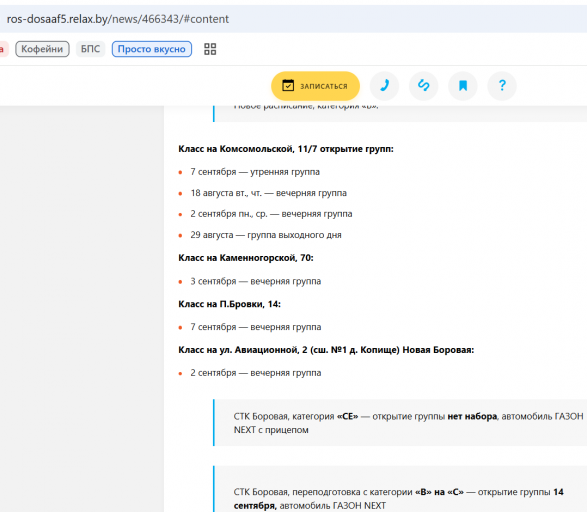The width and height of the screenshot is (587, 512).
Task: Click calendar icon in Записаться button
Action: [288, 85]
